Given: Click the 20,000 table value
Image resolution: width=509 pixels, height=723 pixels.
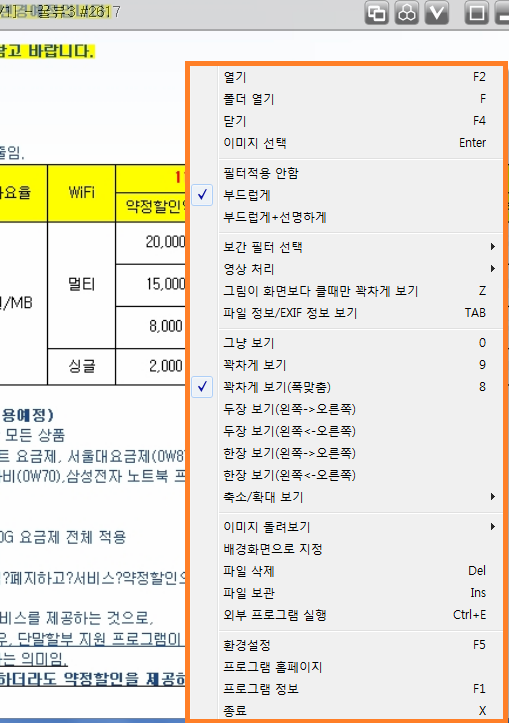Looking at the screenshot, I should click(x=165, y=242).
